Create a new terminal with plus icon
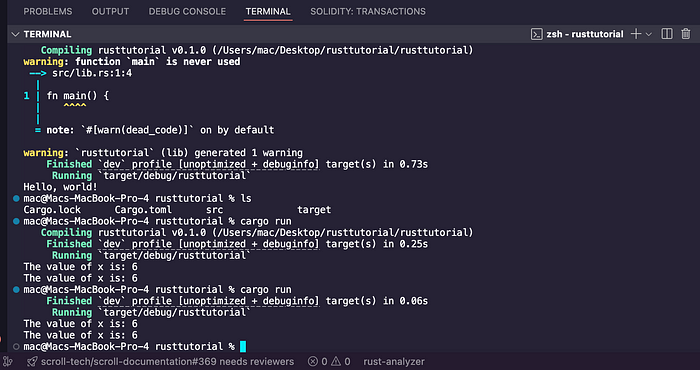This screenshot has height=370, width=700. (x=636, y=34)
